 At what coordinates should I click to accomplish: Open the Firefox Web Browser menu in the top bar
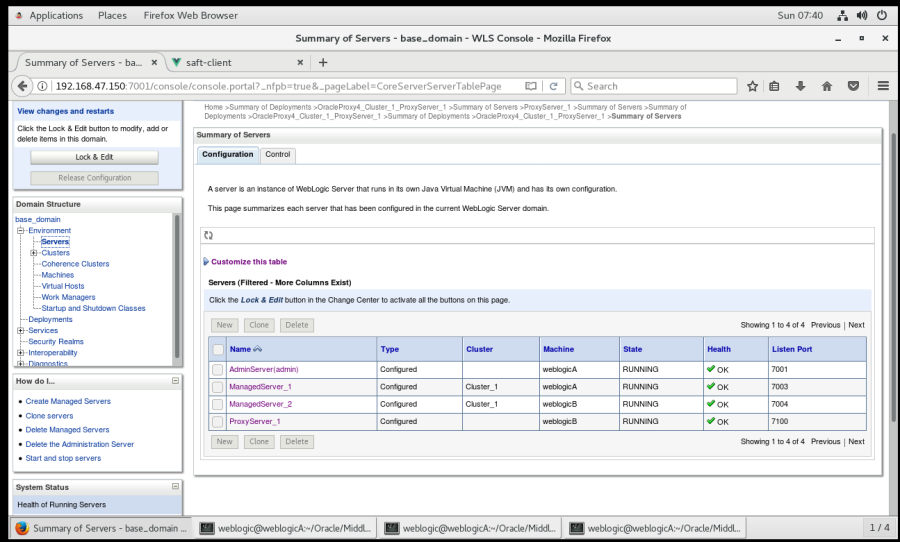point(191,16)
